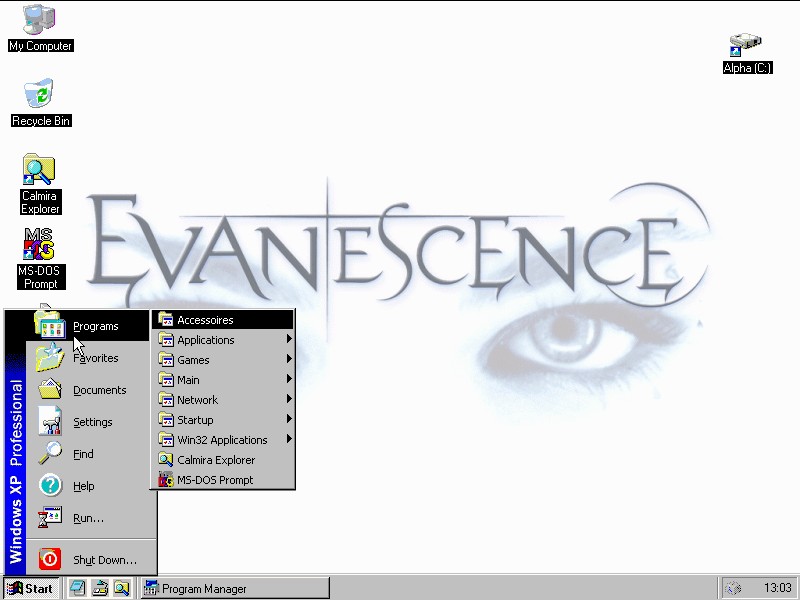Select Run... from the Start menu
Viewport: 800px width, 600px height.
coord(88,518)
